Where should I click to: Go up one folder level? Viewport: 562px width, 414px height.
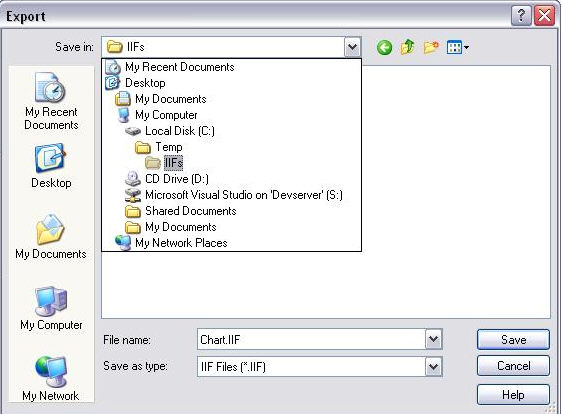point(408,47)
